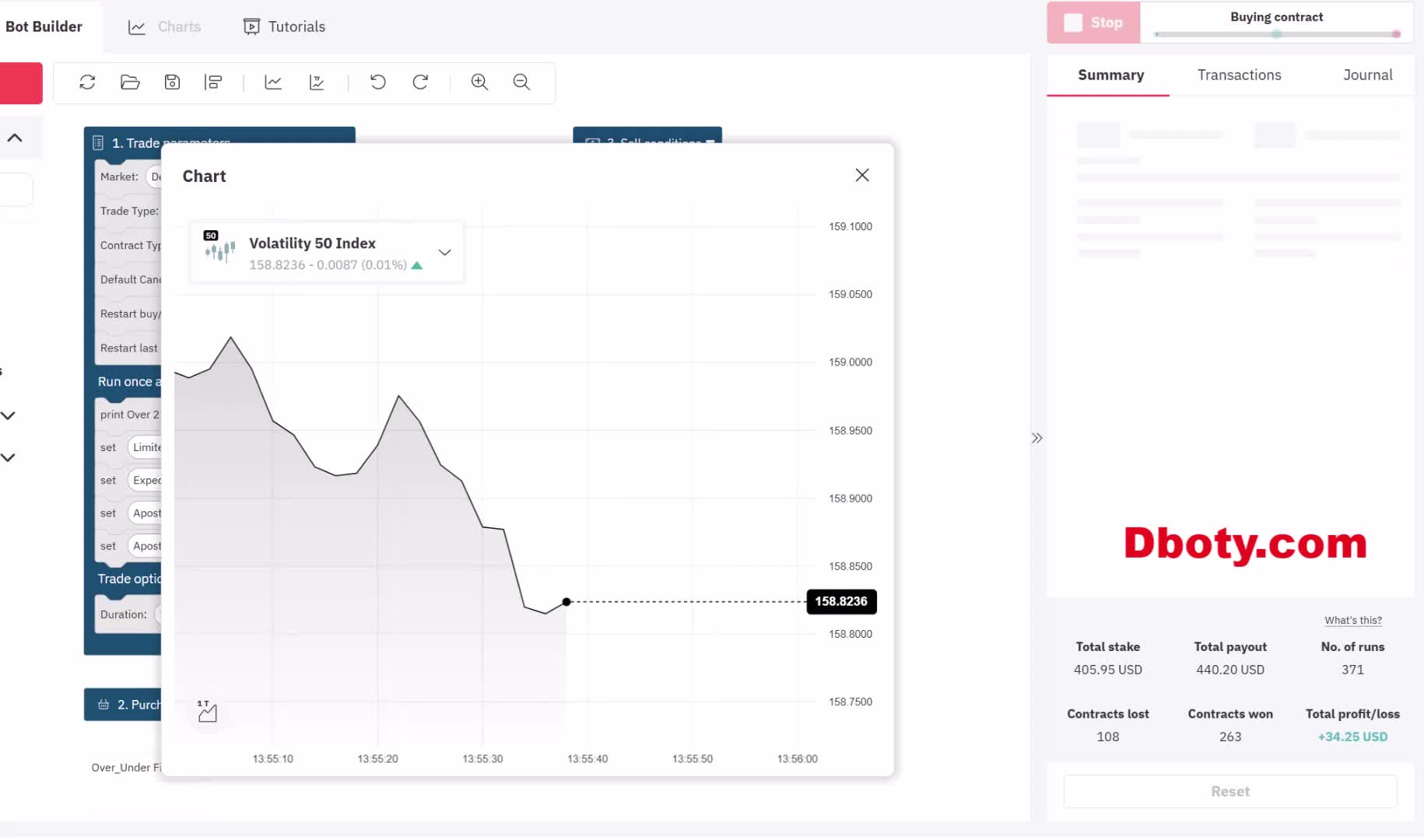Image resolution: width=1424 pixels, height=840 pixels.
Task: Open the load bot folder icon
Action: pyautogui.click(x=130, y=82)
